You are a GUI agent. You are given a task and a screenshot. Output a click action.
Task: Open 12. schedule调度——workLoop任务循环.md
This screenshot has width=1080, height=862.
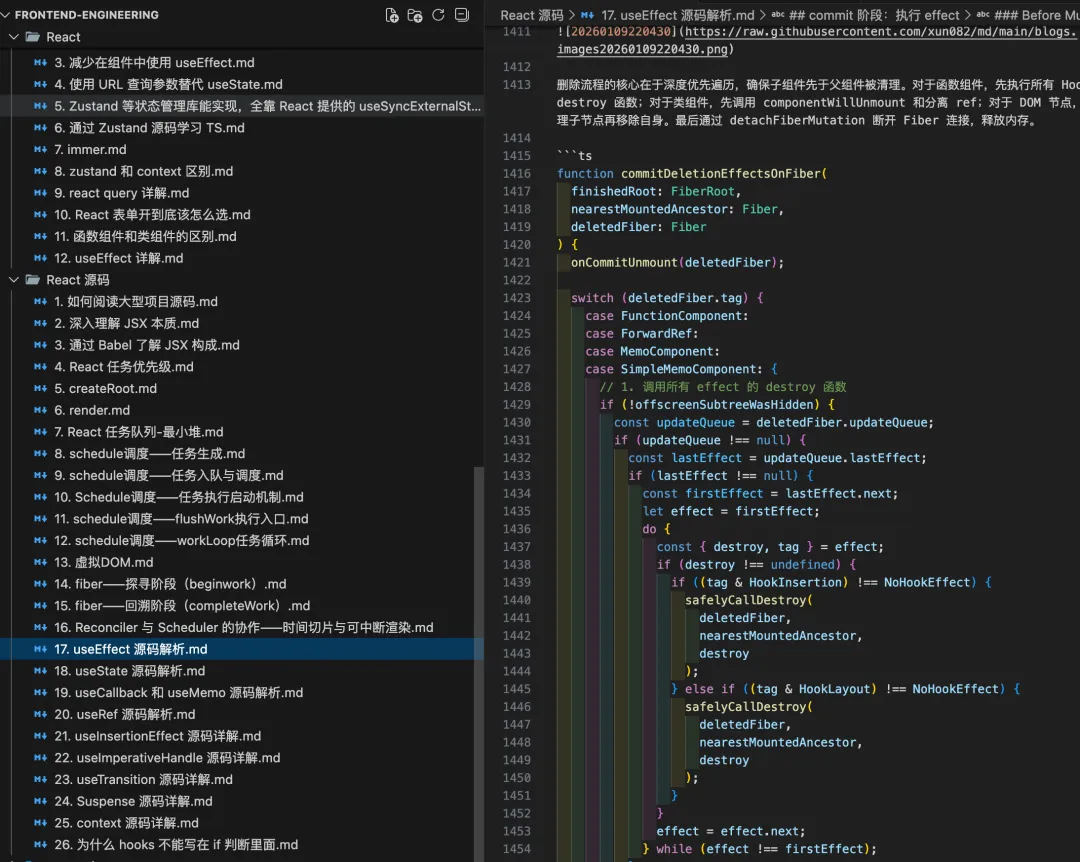tap(242, 540)
